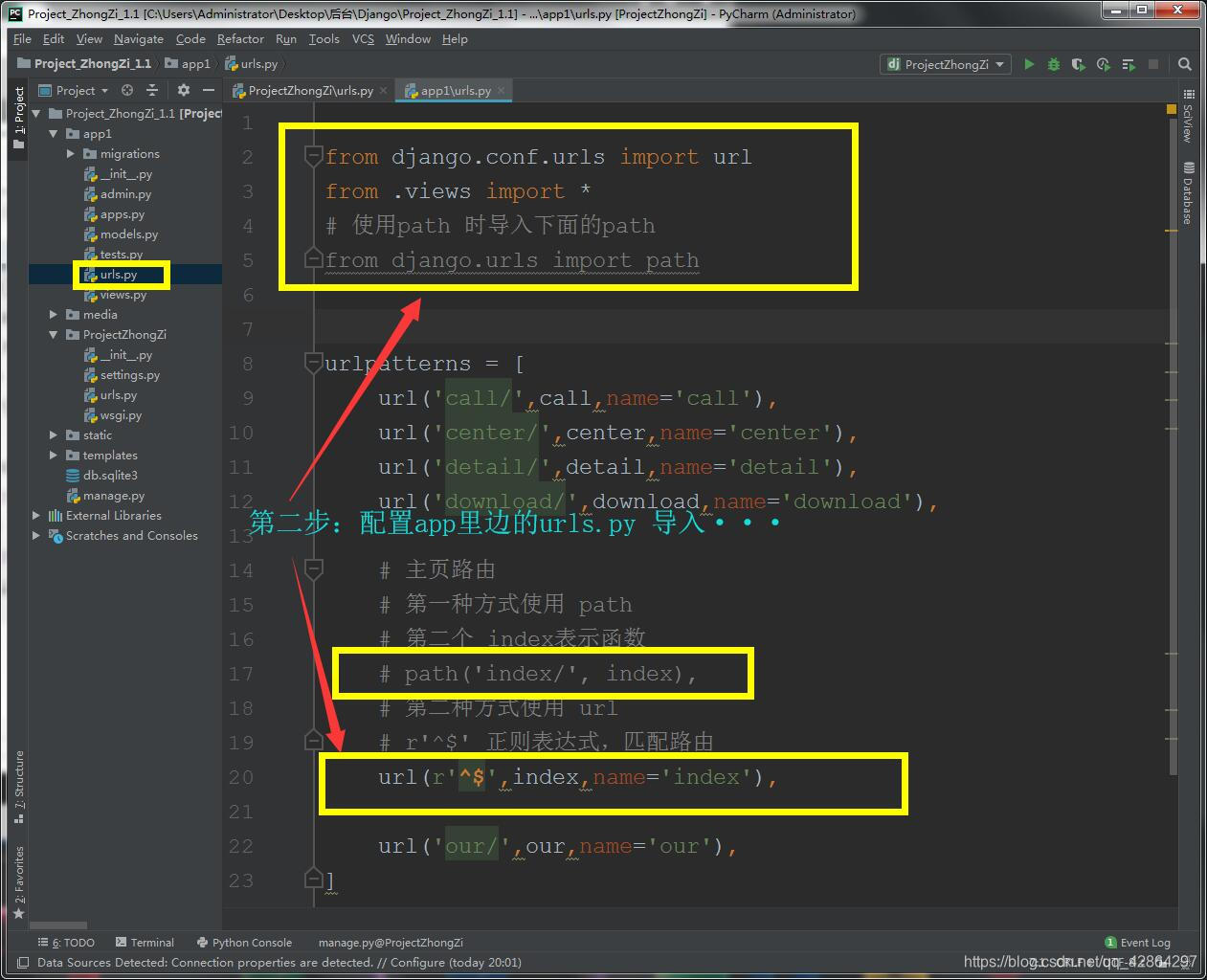Expand Scratches and Consoles node

click(37, 535)
